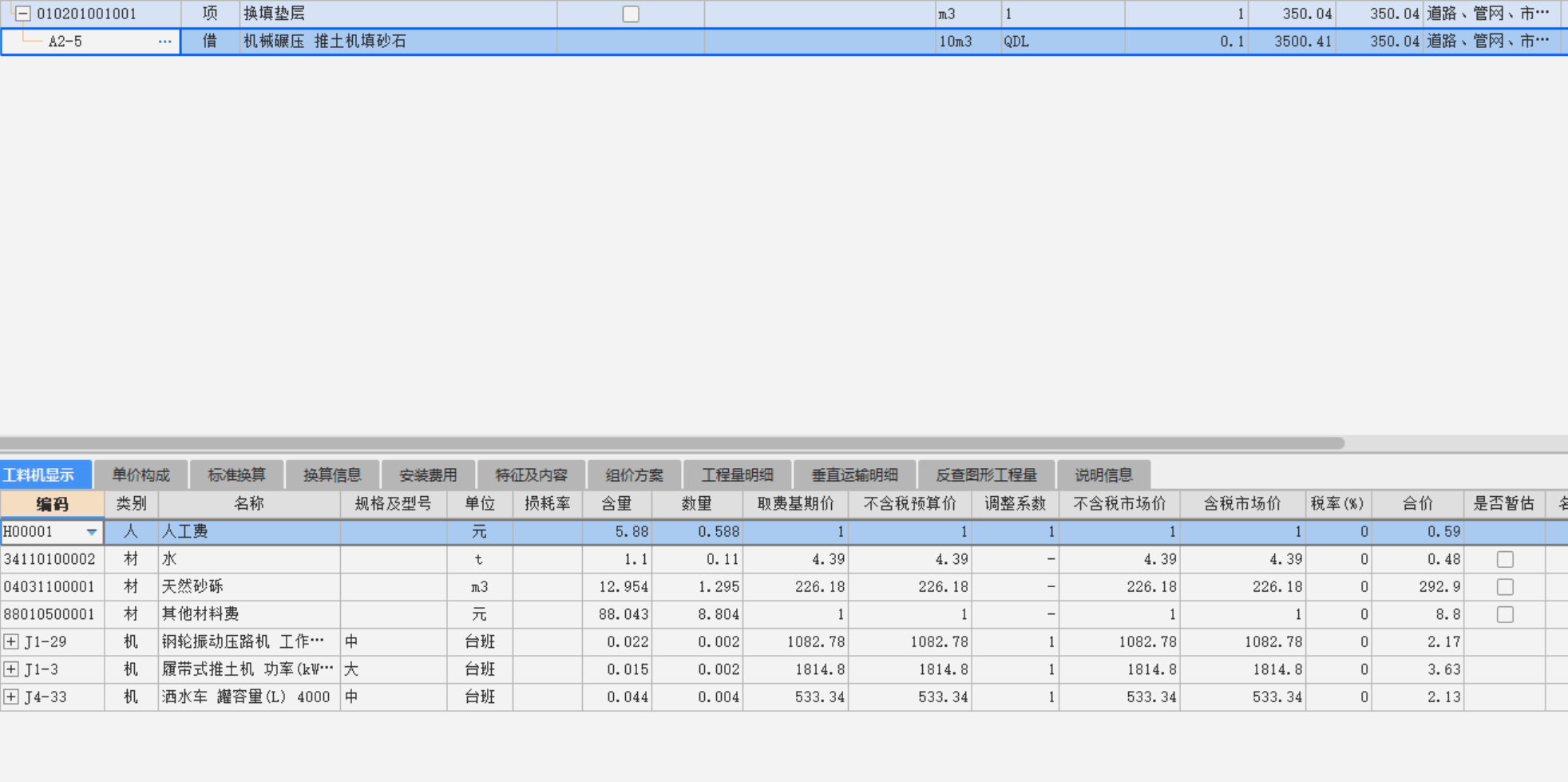Image resolution: width=1568 pixels, height=782 pixels.
Task: Click the 12.954 content value
Action: tap(617, 587)
